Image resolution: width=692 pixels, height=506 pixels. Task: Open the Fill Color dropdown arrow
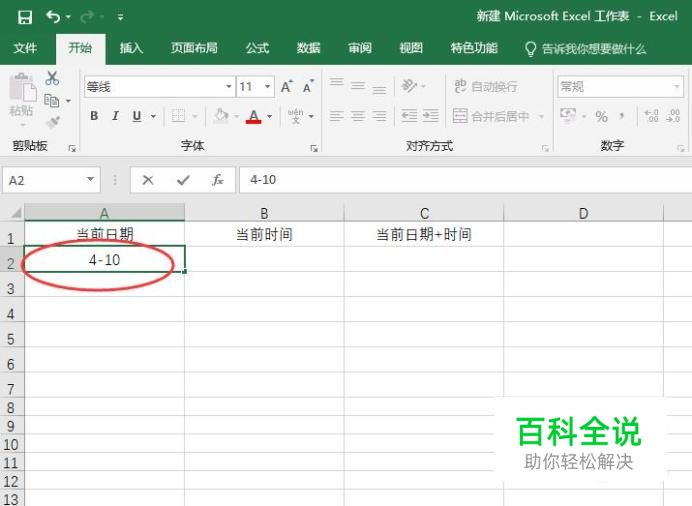[237, 116]
